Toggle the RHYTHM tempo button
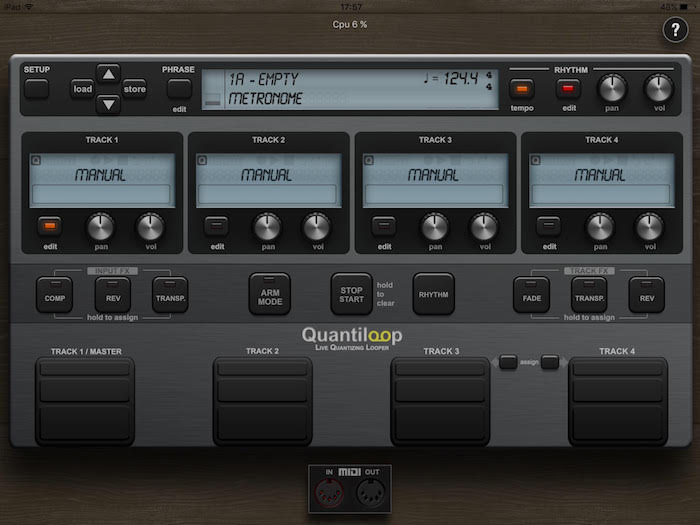Viewport: 700px width, 525px height. click(x=522, y=89)
